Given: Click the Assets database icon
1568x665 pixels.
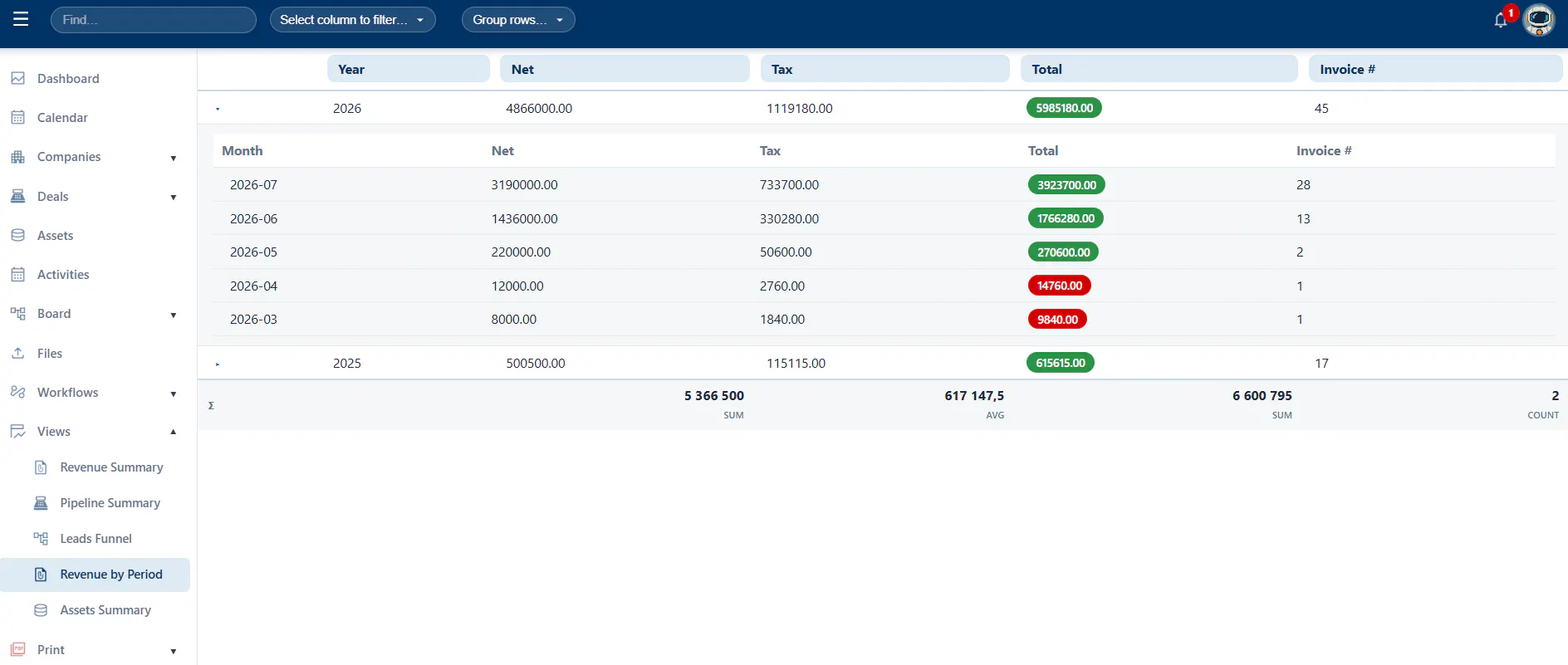Looking at the screenshot, I should pyautogui.click(x=17, y=235).
